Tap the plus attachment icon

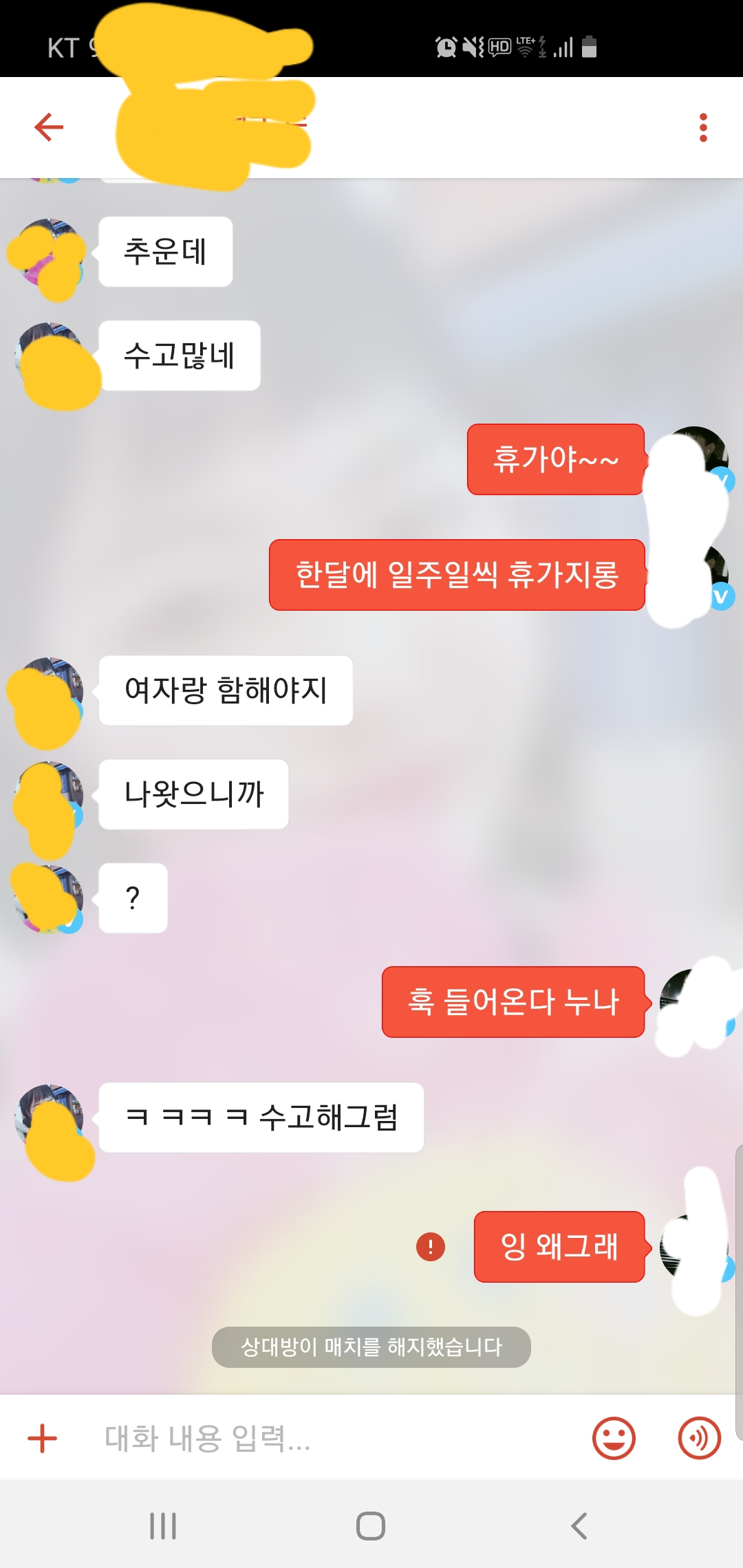click(x=42, y=1438)
